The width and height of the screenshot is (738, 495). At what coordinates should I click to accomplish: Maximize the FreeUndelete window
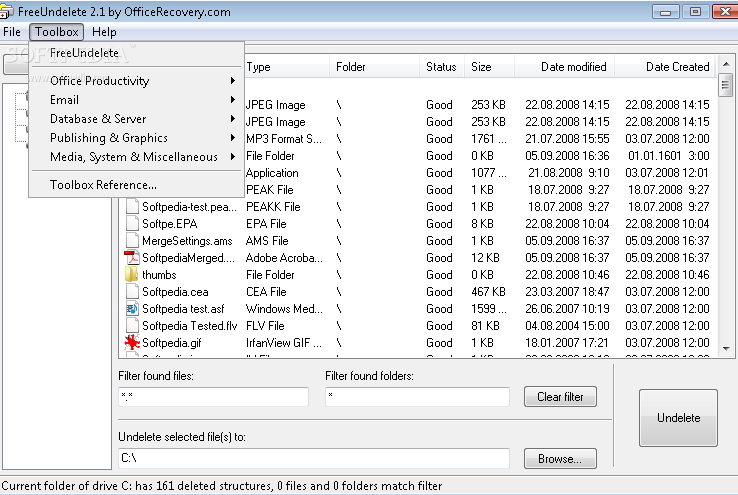(x=695, y=12)
